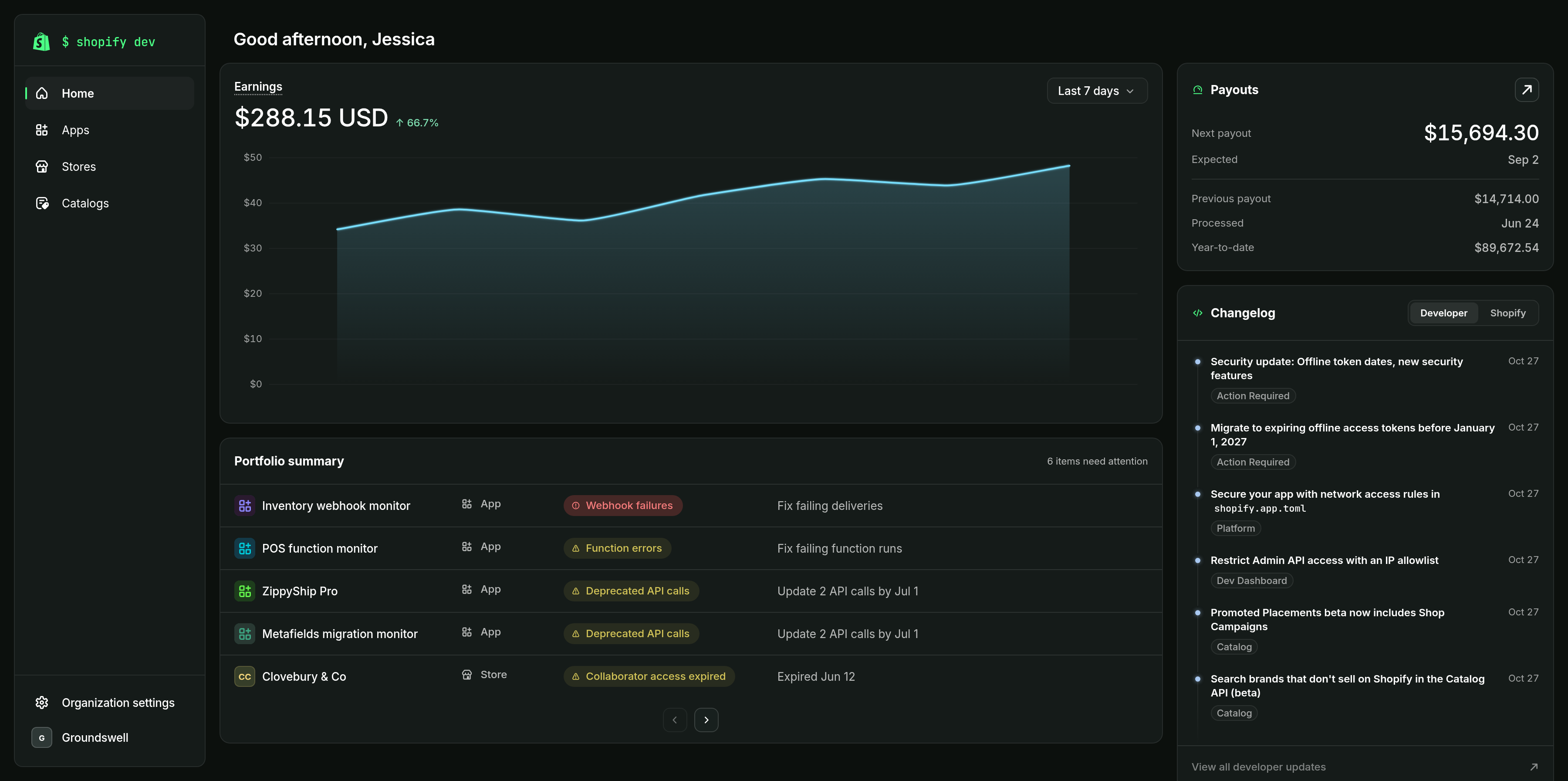
Task: Open Payouts with the arrow icon
Action: (1527, 89)
